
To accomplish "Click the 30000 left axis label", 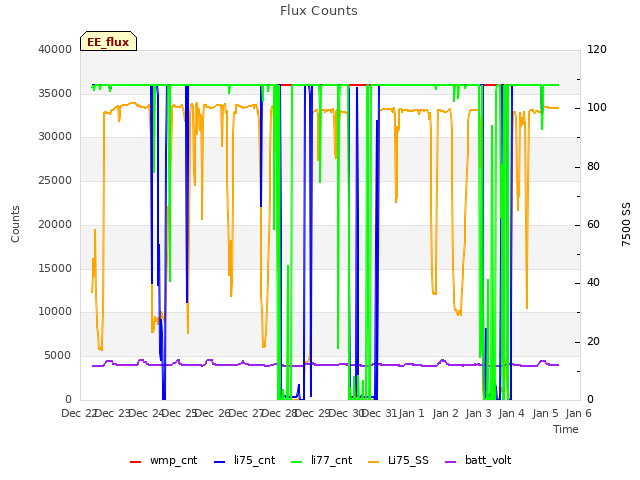I will pos(55,137).
